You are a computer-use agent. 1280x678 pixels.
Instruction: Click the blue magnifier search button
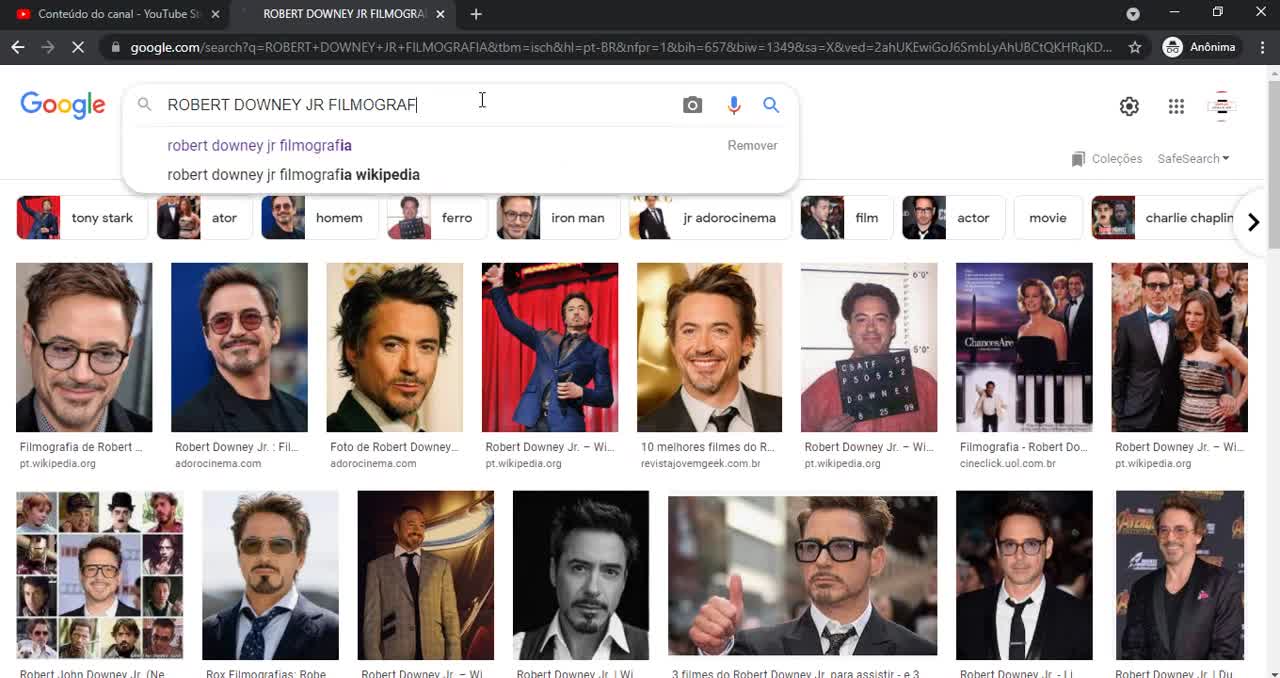pyautogui.click(x=771, y=105)
